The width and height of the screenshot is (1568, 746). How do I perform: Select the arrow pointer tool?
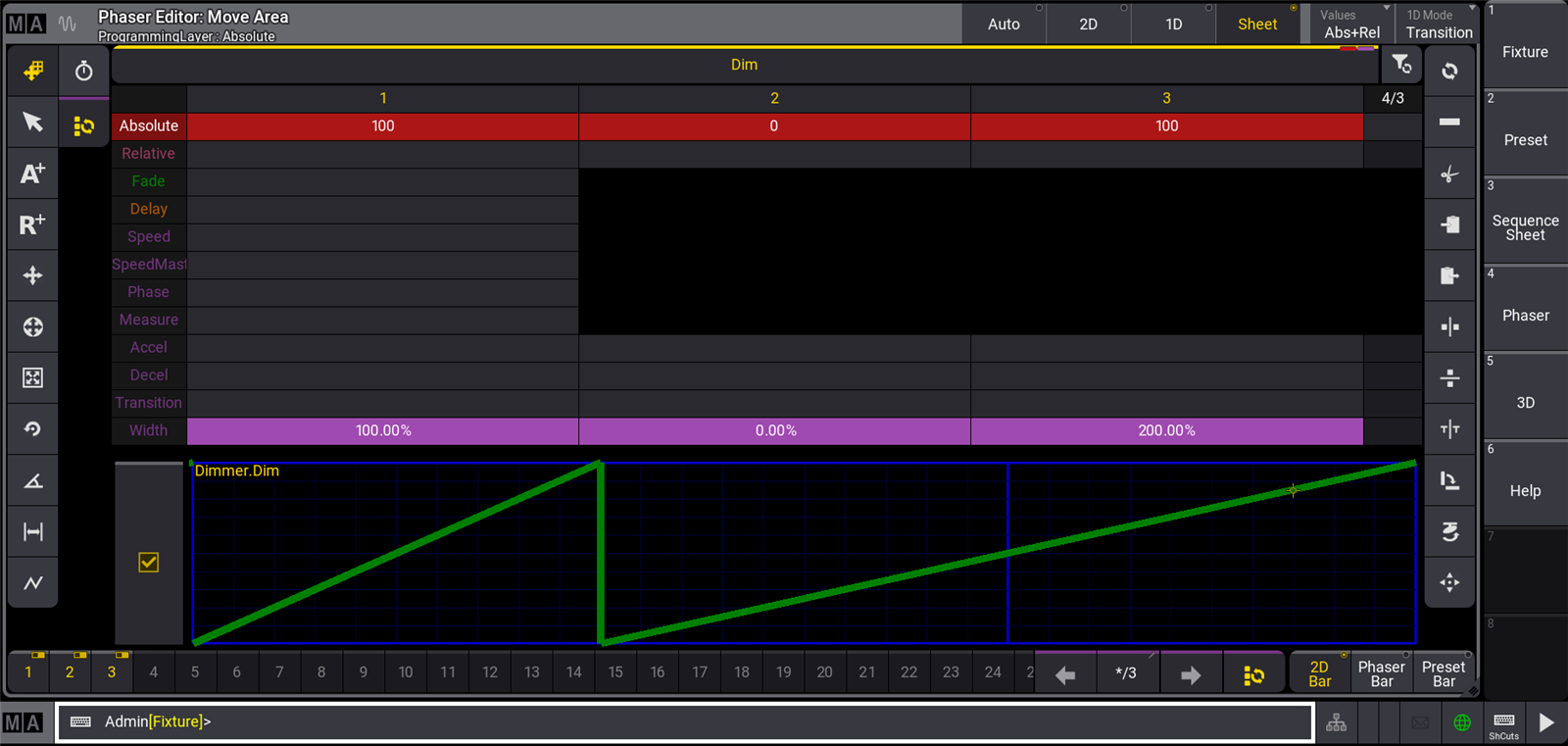click(32, 122)
